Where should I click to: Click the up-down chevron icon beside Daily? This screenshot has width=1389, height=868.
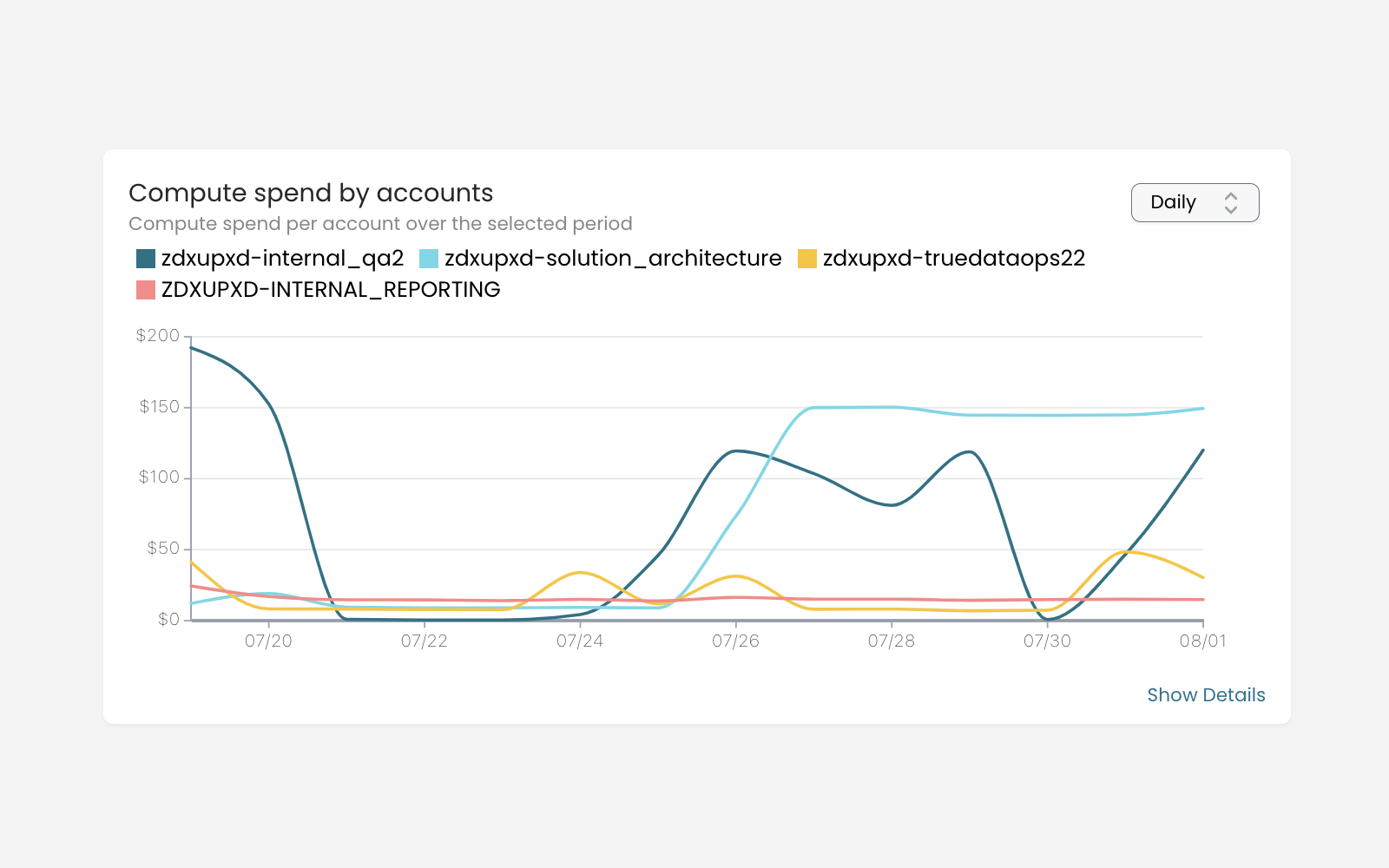(x=1230, y=203)
